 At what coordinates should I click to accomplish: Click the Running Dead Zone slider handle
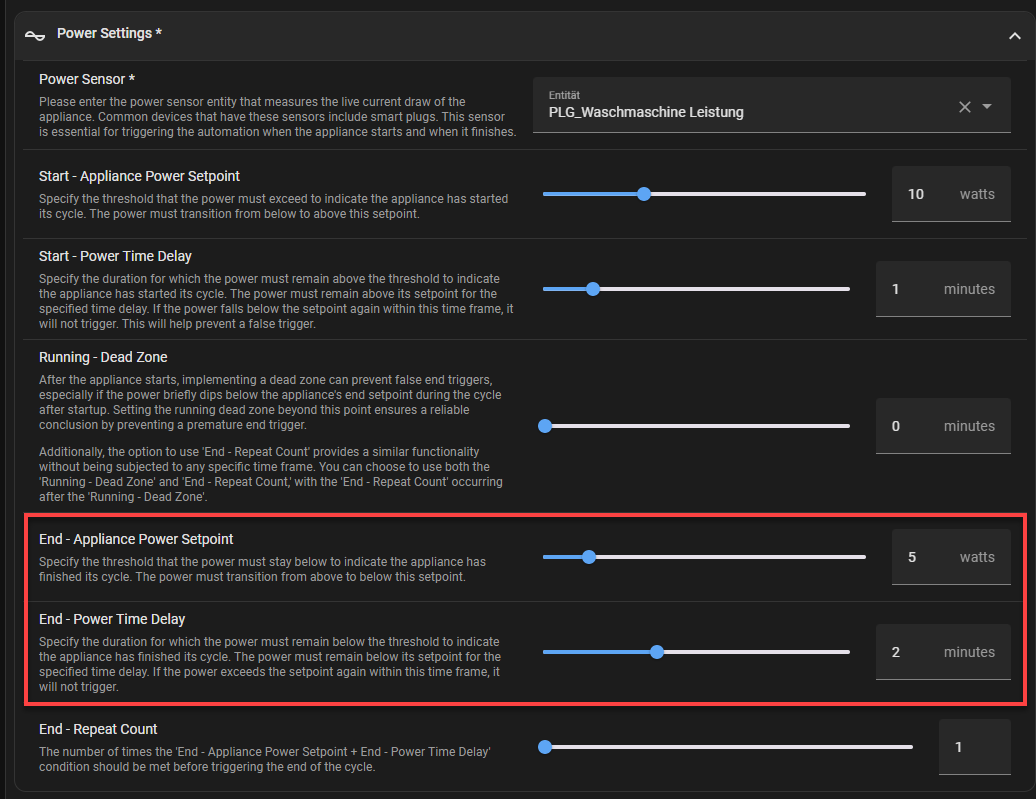pyautogui.click(x=545, y=426)
